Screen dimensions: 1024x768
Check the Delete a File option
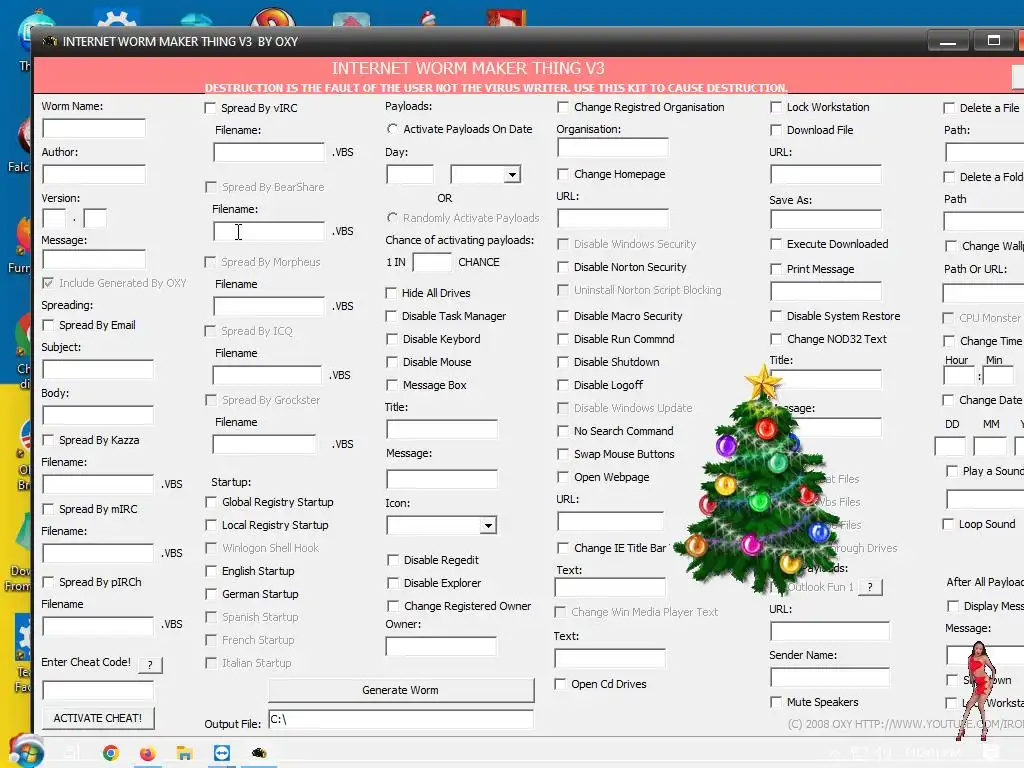tap(949, 108)
